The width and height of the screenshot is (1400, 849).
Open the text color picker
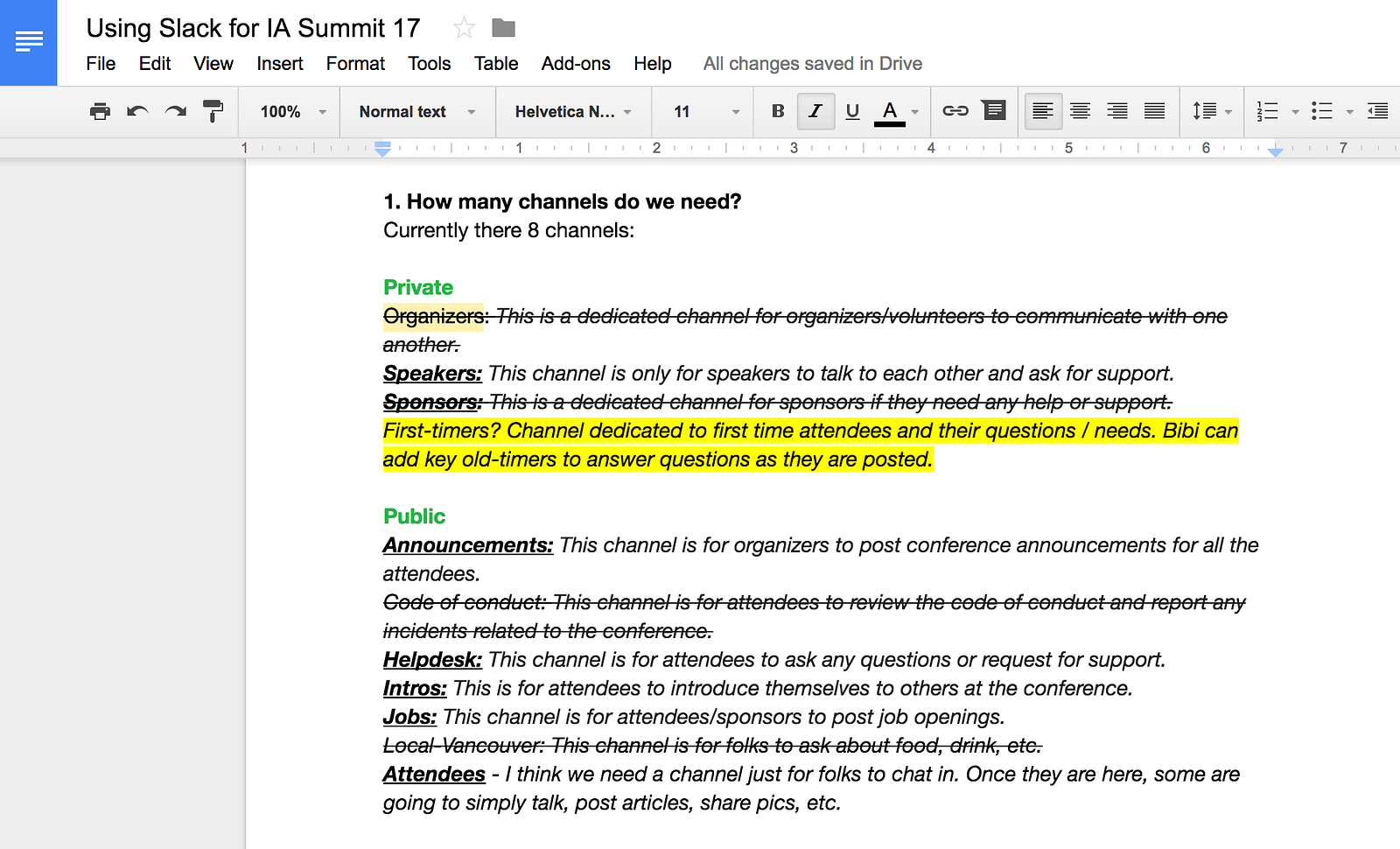(896, 111)
